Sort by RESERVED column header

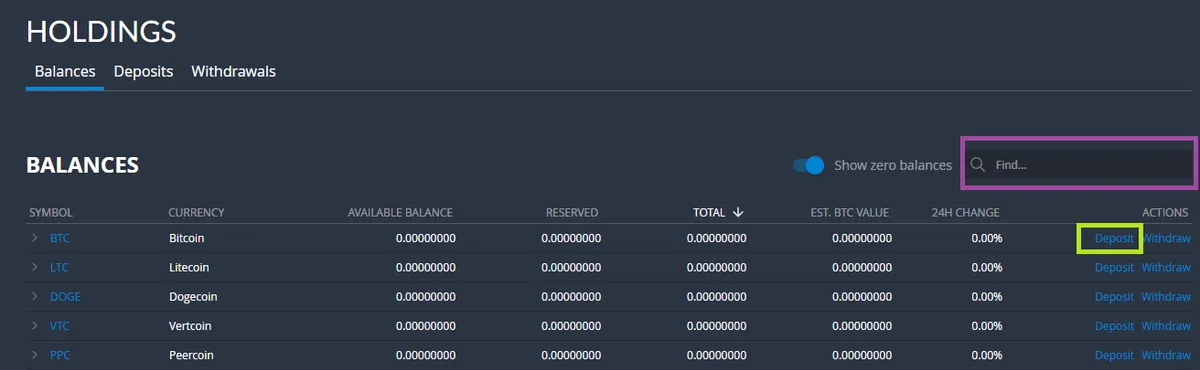pos(572,212)
